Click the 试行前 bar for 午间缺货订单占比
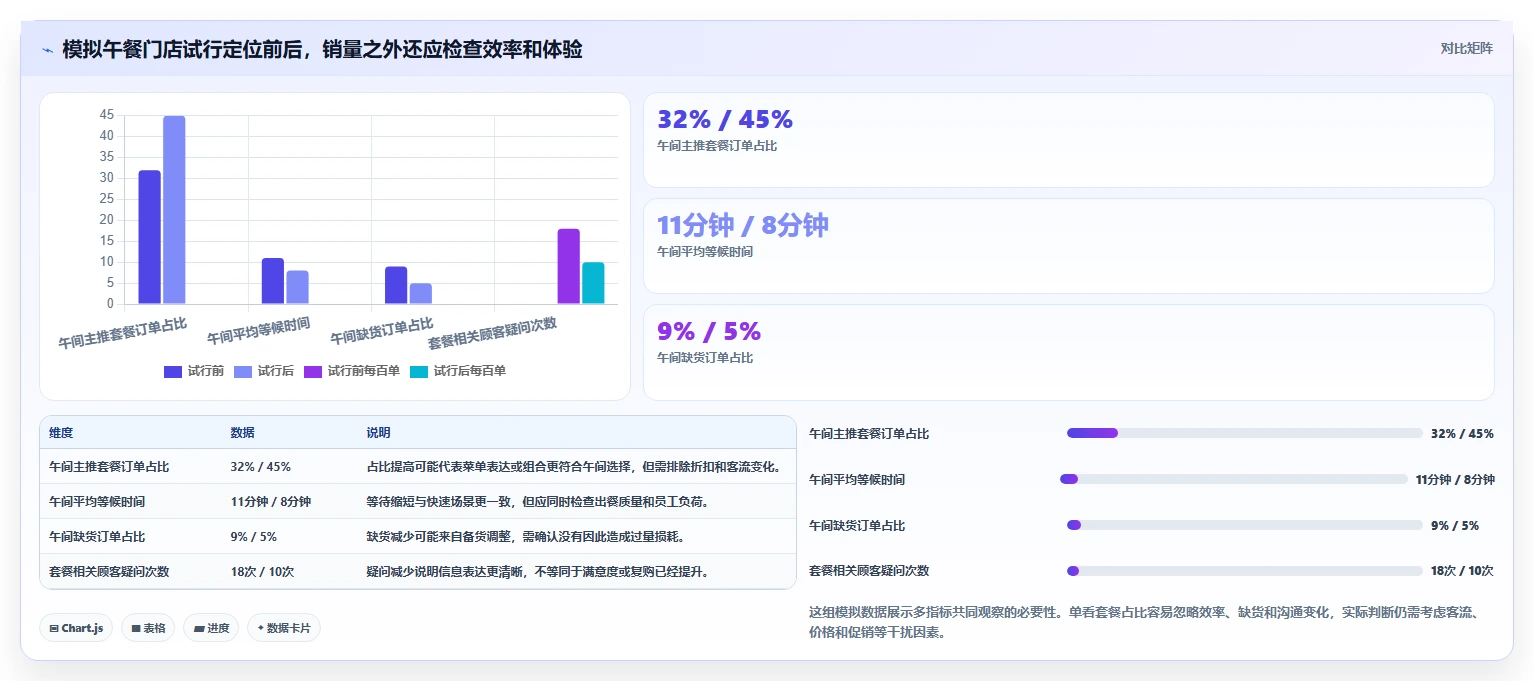Image resolution: width=1534 pixels, height=681 pixels. [x=396, y=285]
